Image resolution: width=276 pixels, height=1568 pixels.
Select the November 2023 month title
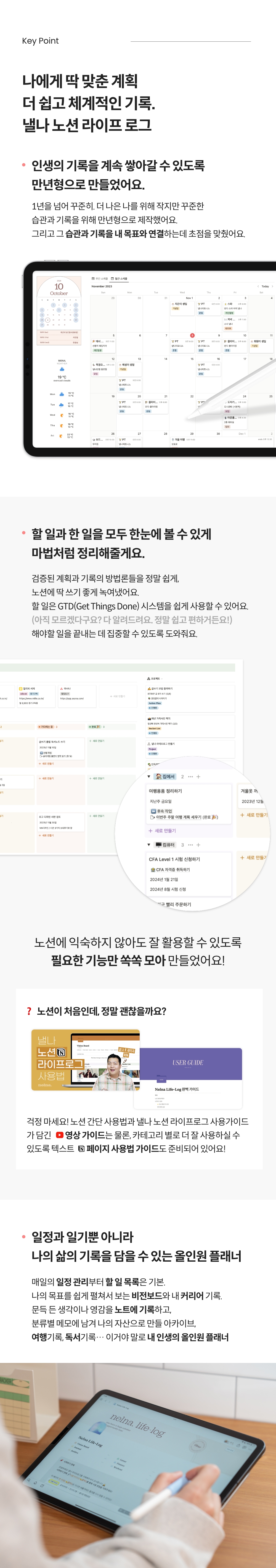click(102, 286)
